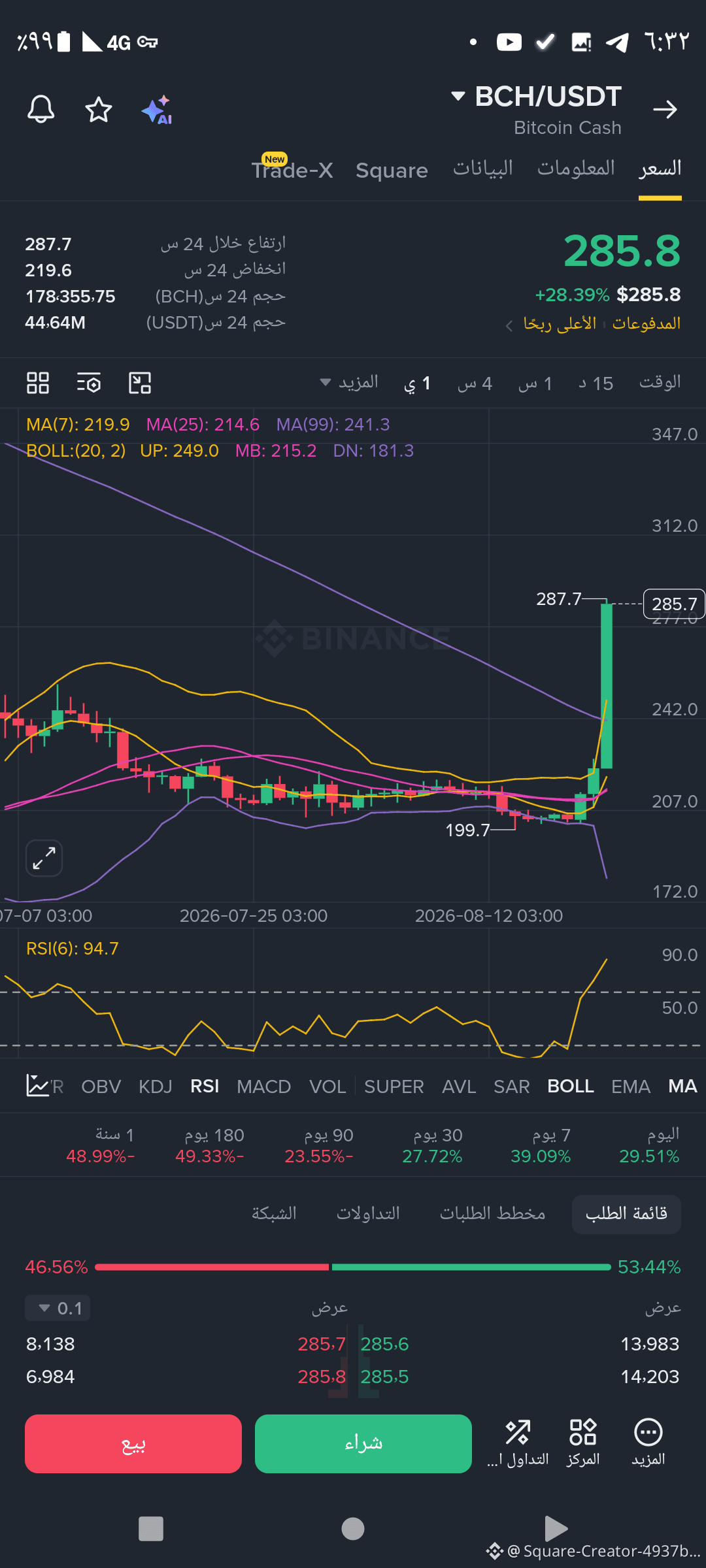Viewport: 706px width, 1568px height.
Task: Tap the red Sell button
Action: click(133, 1443)
